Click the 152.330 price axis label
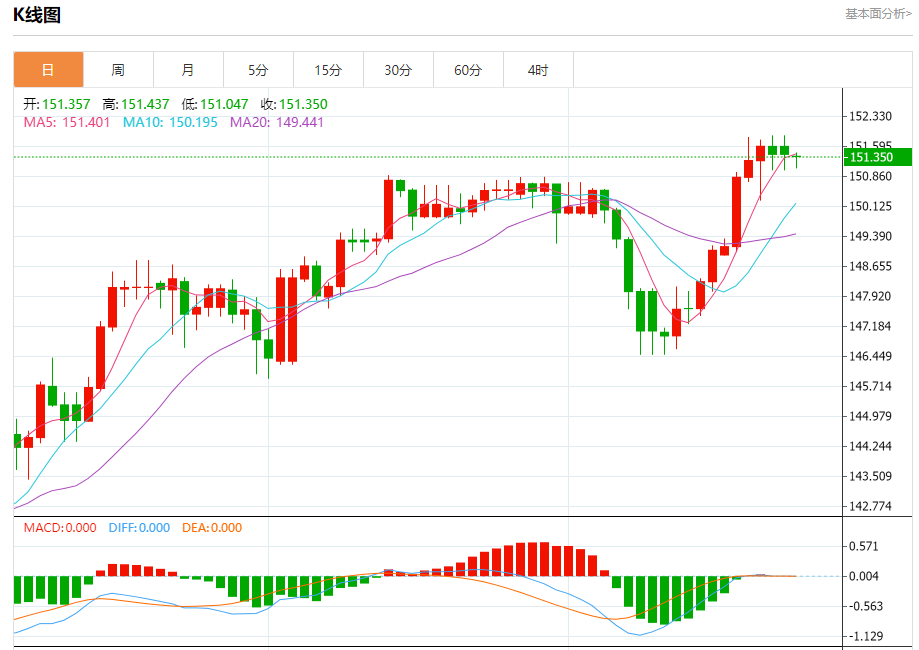This screenshot has width=919, height=650. 870,117
